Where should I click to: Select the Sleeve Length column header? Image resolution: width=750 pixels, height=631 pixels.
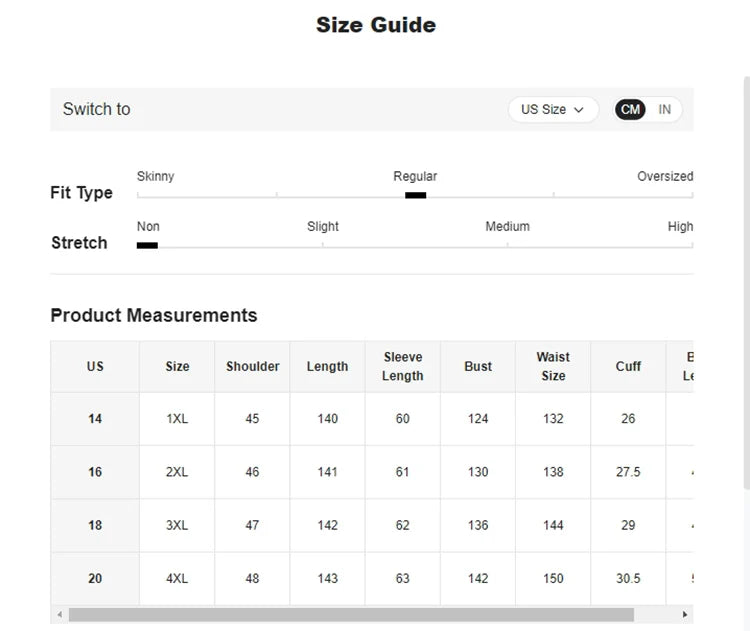[402, 367]
